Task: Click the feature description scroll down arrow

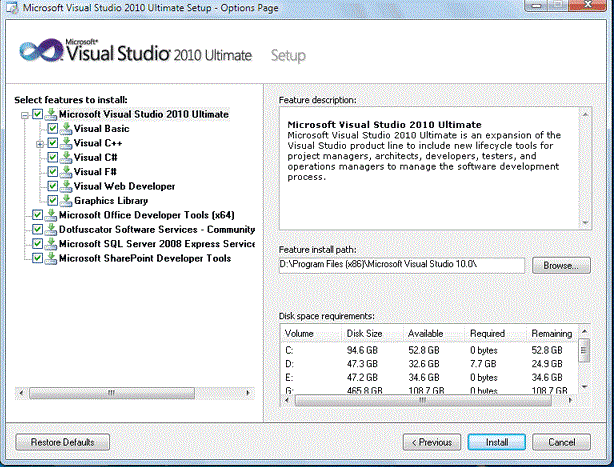Action: point(585,222)
